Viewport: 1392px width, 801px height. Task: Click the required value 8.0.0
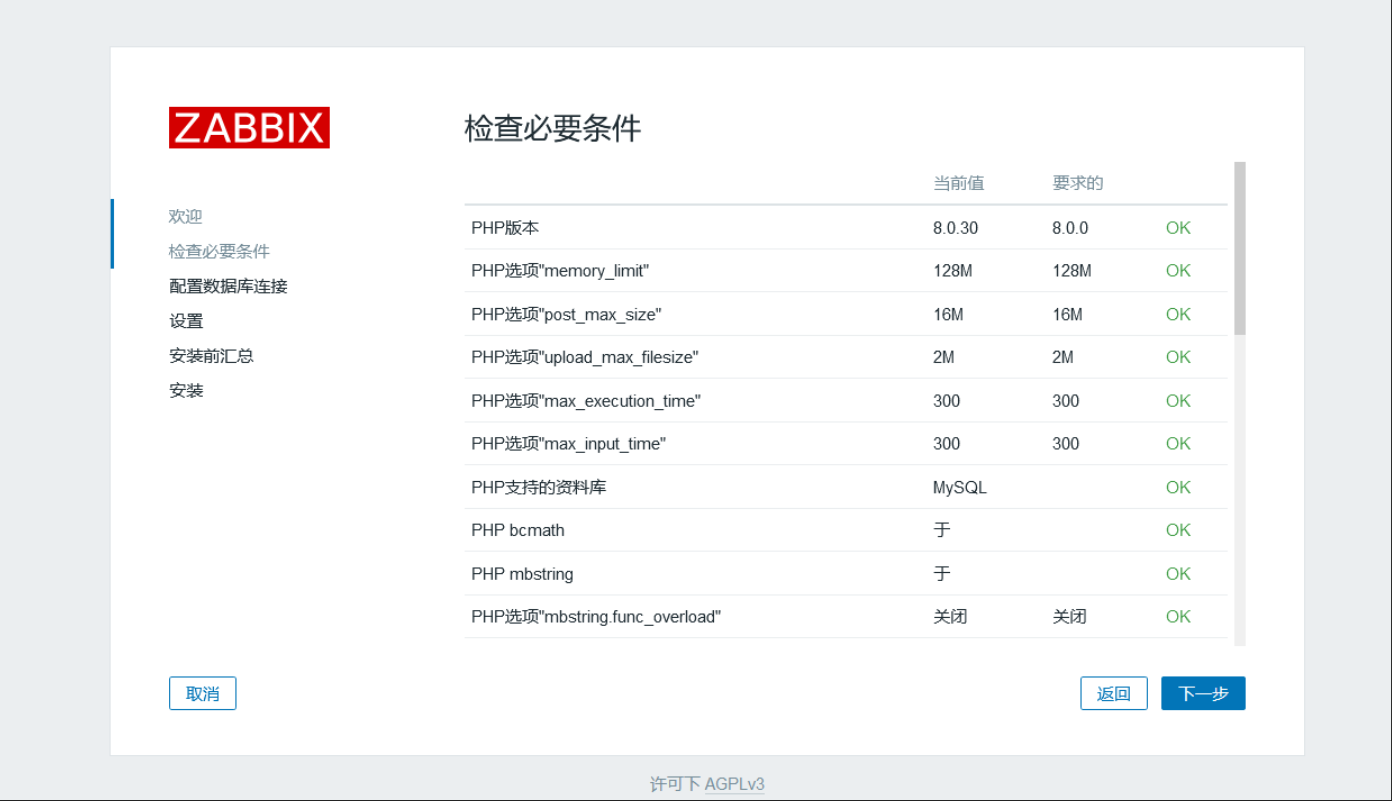pos(1070,228)
